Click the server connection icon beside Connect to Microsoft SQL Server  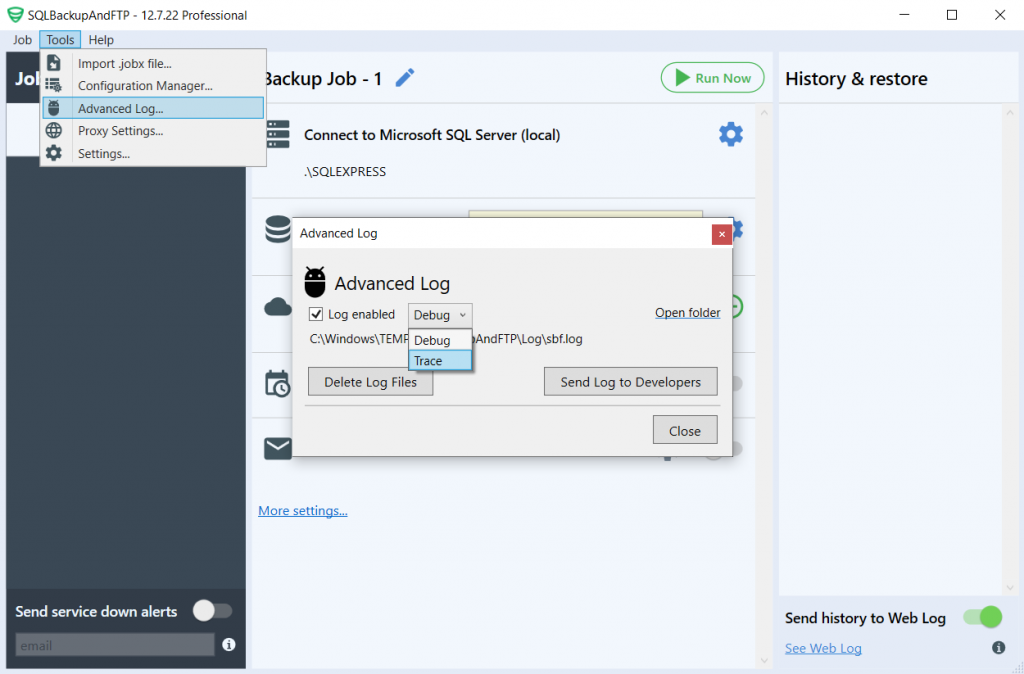click(277, 134)
